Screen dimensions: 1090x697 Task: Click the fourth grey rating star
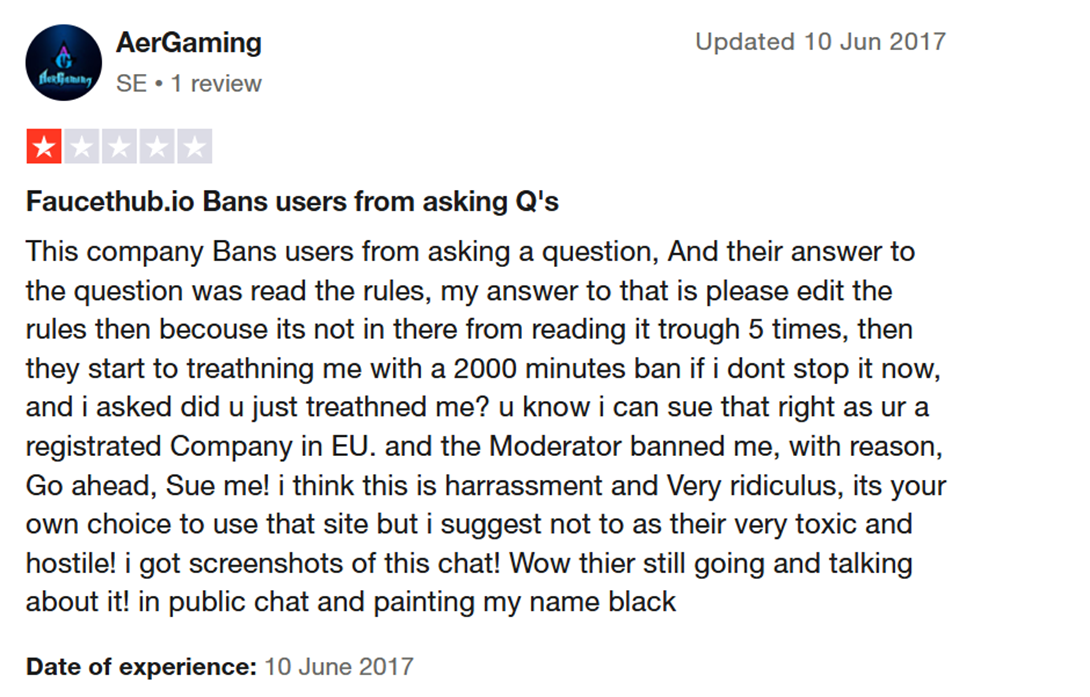156,148
